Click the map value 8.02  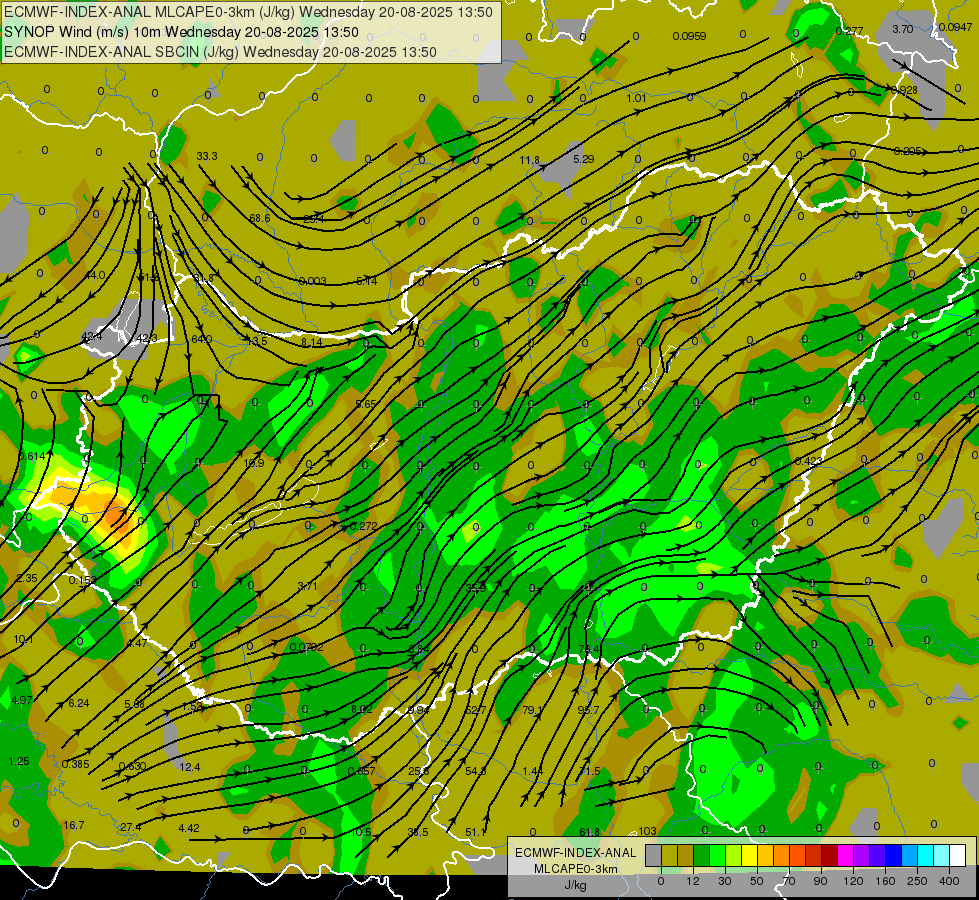(x=362, y=710)
